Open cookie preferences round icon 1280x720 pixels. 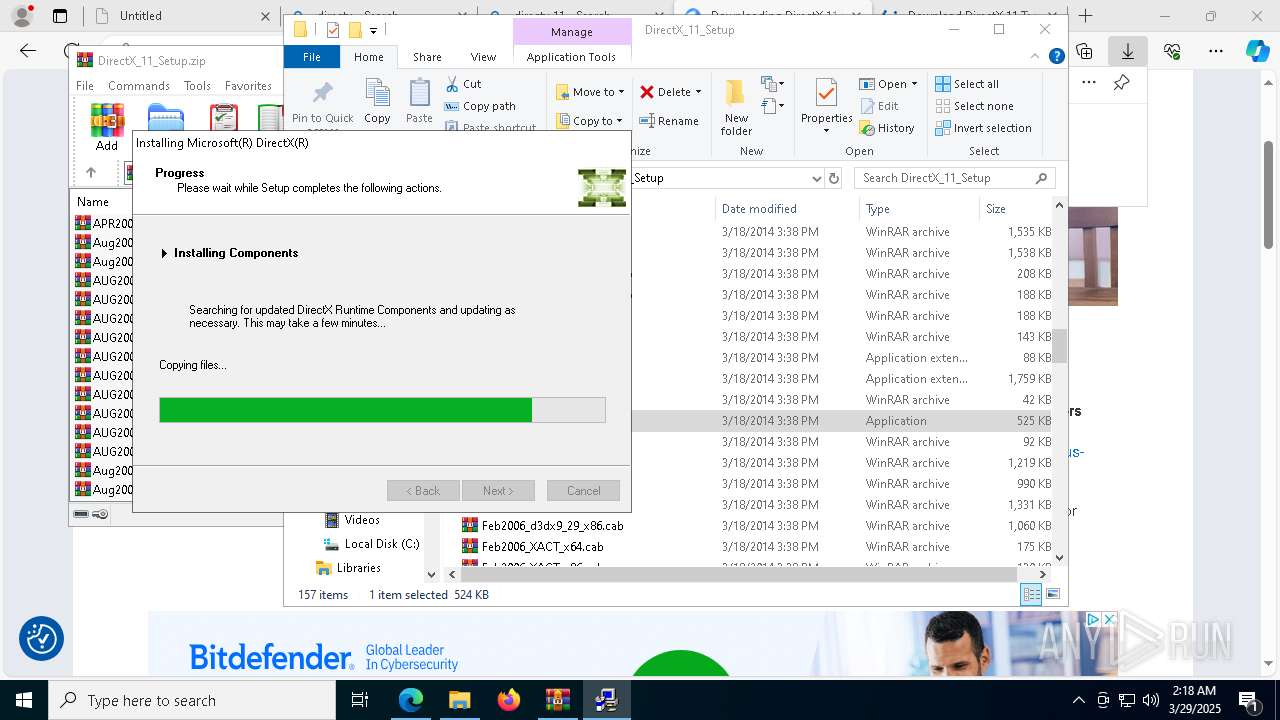coord(42,639)
